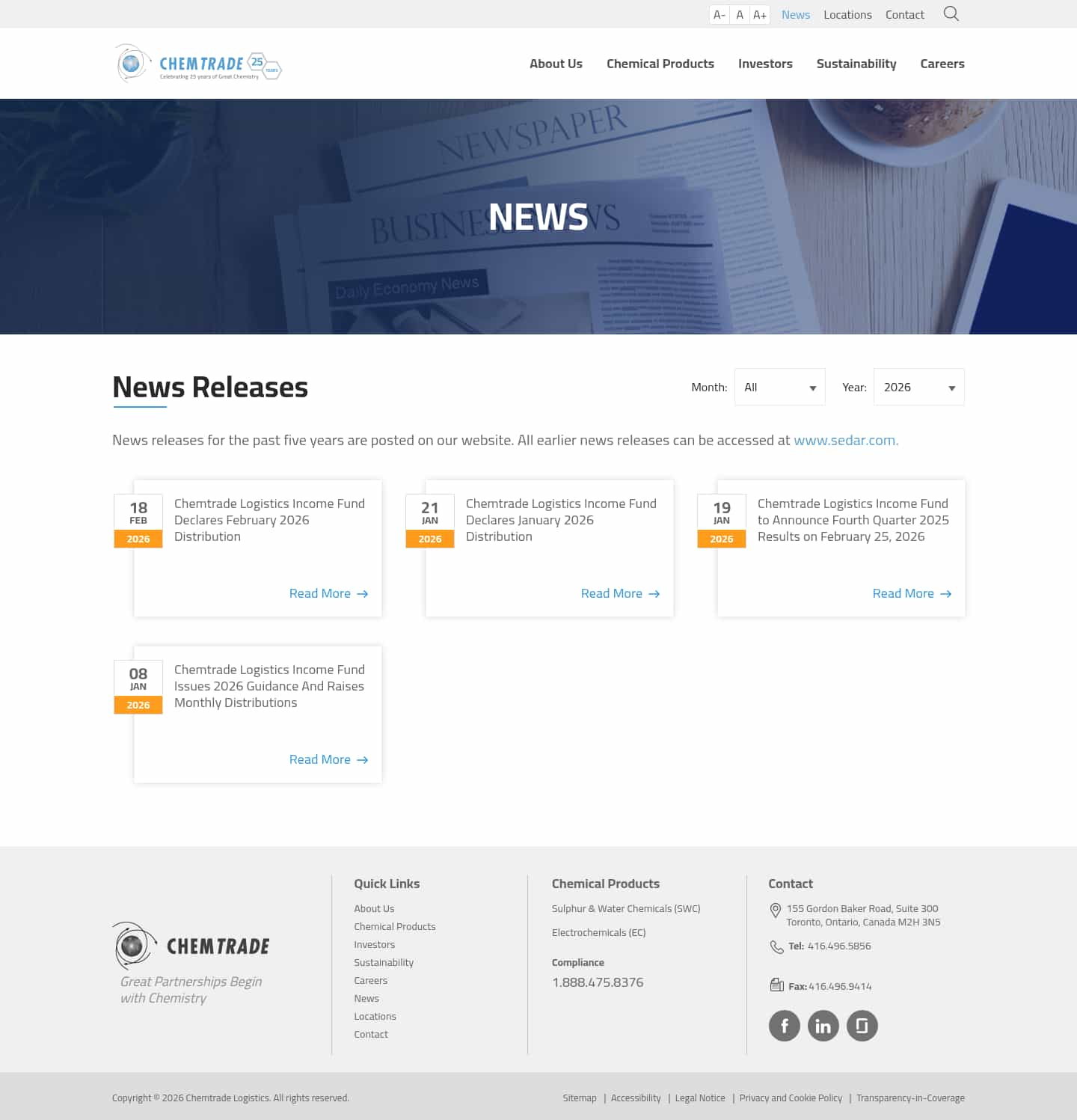Open the Month filter dropdown
The image size is (1077, 1120).
tap(779, 387)
